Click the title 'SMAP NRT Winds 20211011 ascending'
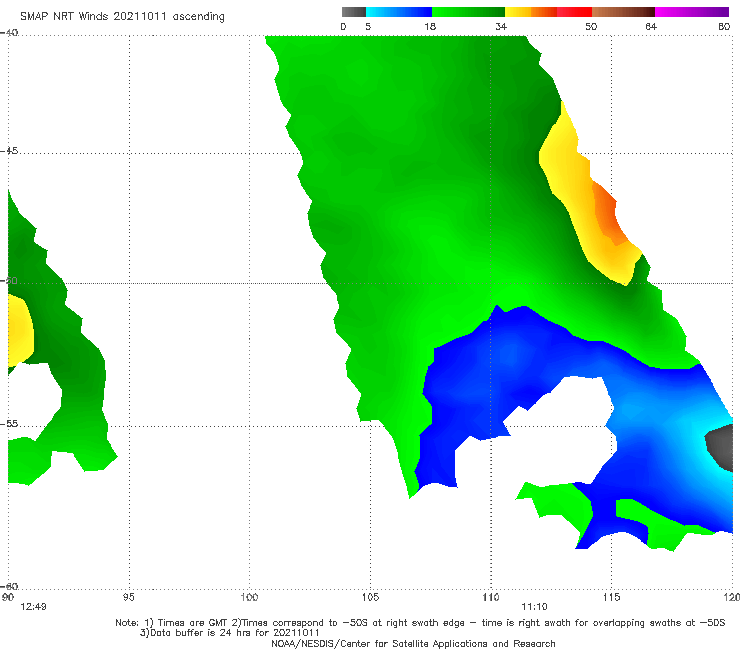Image resolution: width=740 pixels, height=650 pixels. [x=122, y=16]
